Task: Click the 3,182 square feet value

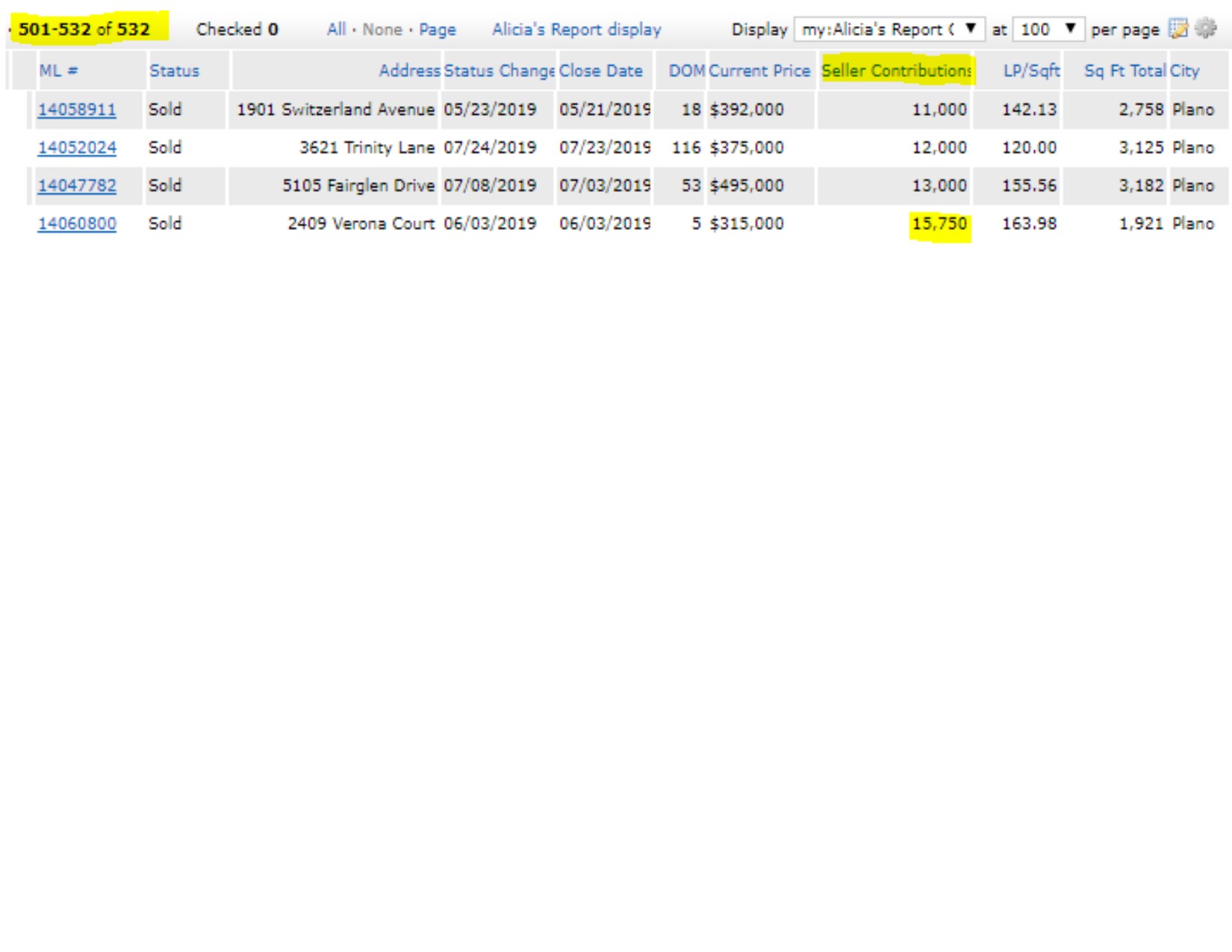Action: [1141, 186]
